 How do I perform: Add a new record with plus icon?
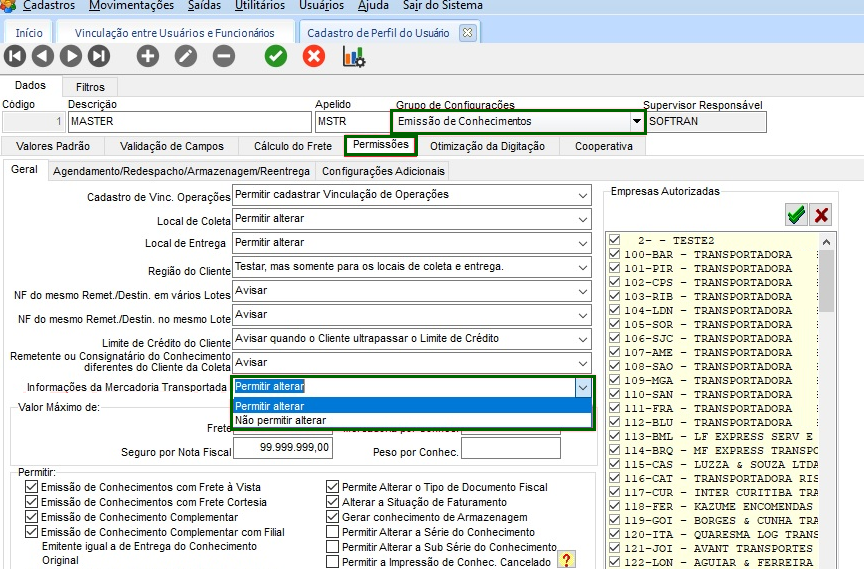pyautogui.click(x=148, y=56)
